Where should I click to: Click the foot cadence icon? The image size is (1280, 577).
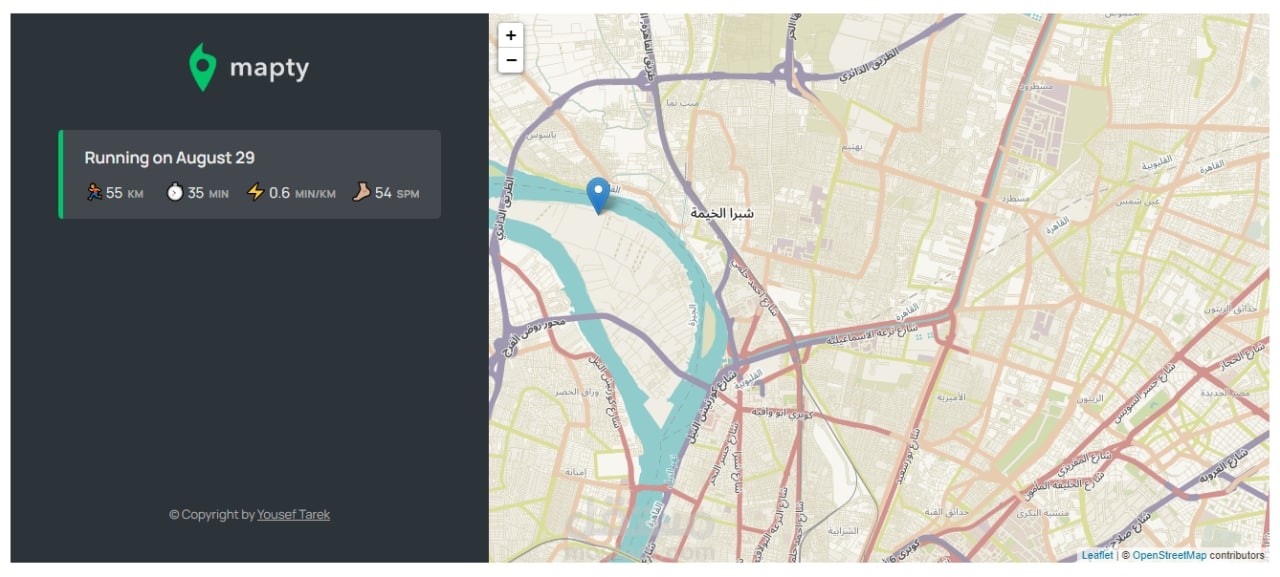361,192
